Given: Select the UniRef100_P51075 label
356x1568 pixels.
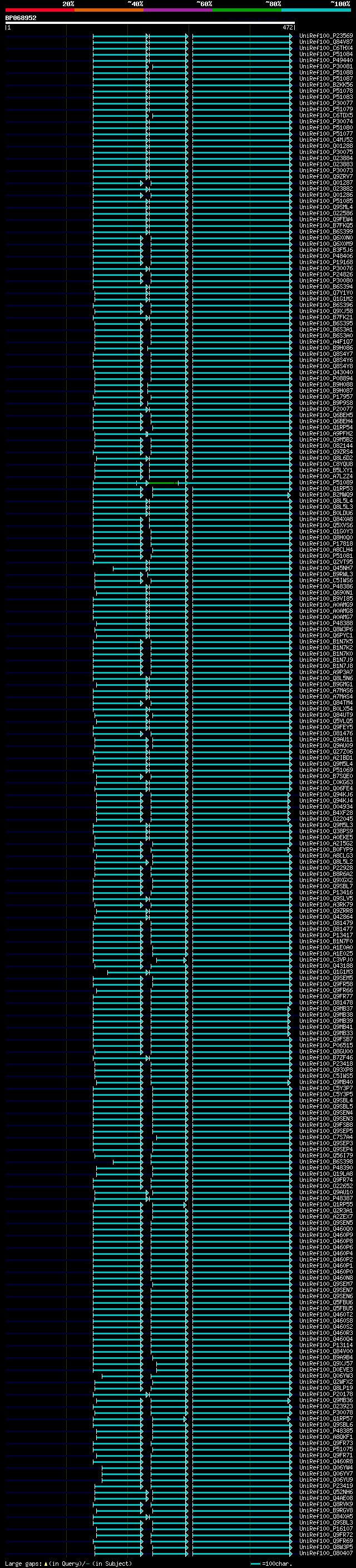Looking at the screenshot, I should point(326,1450).
